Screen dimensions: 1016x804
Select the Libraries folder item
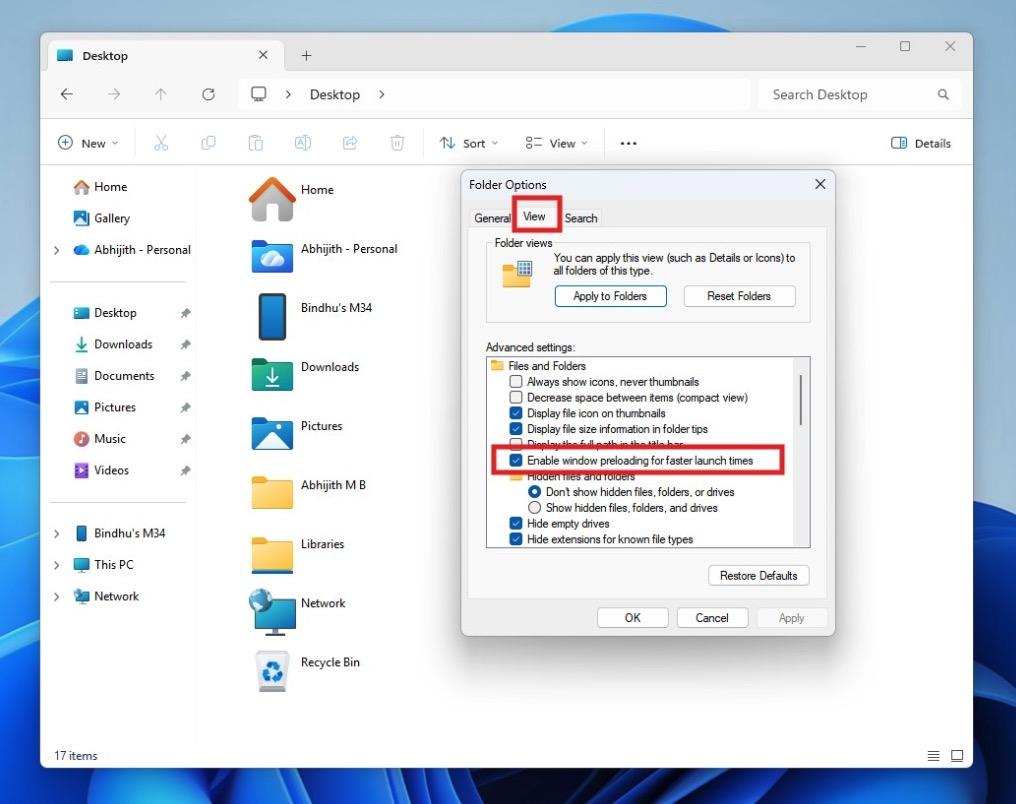pyautogui.click(x=297, y=553)
